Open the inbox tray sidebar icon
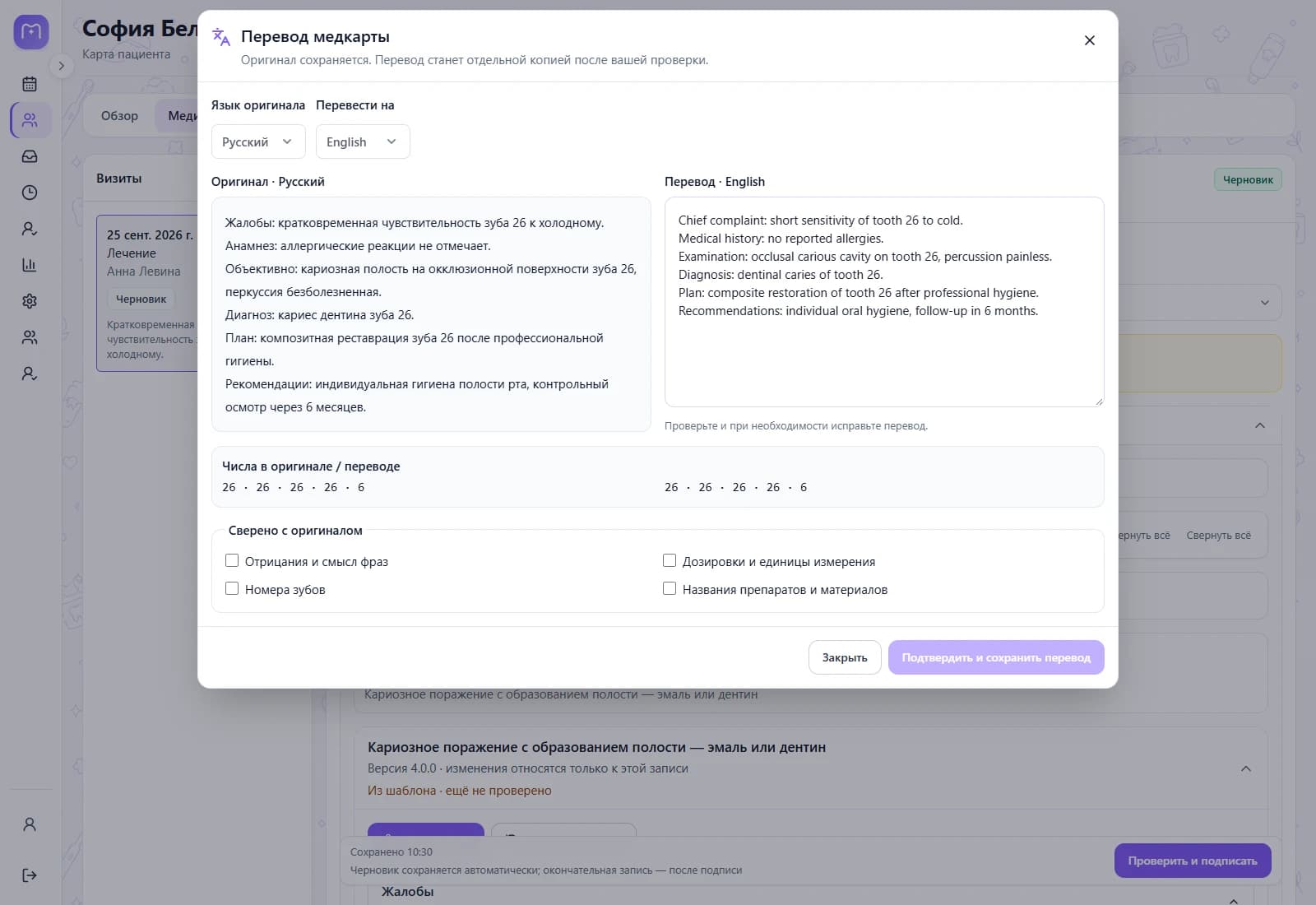This screenshot has width=1316, height=905. 30,156
